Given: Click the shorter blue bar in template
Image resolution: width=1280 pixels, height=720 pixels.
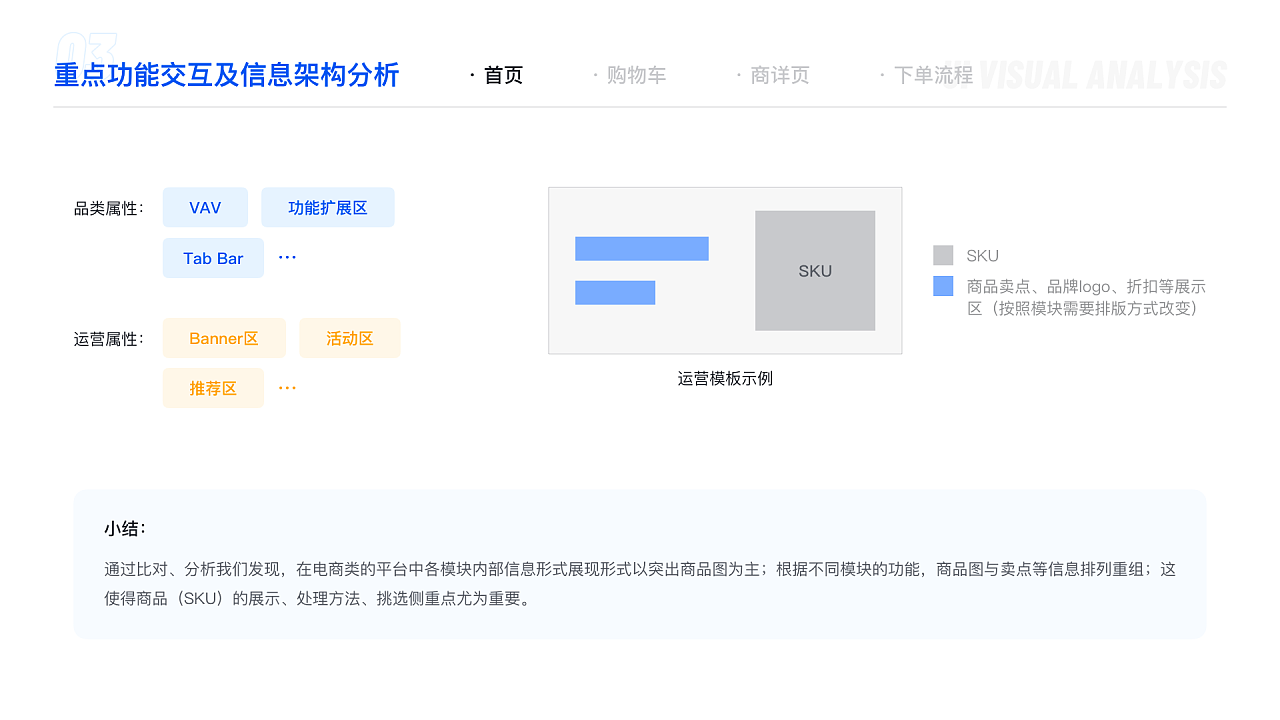Looking at the screenshot, I should click(x=615, y=292).
